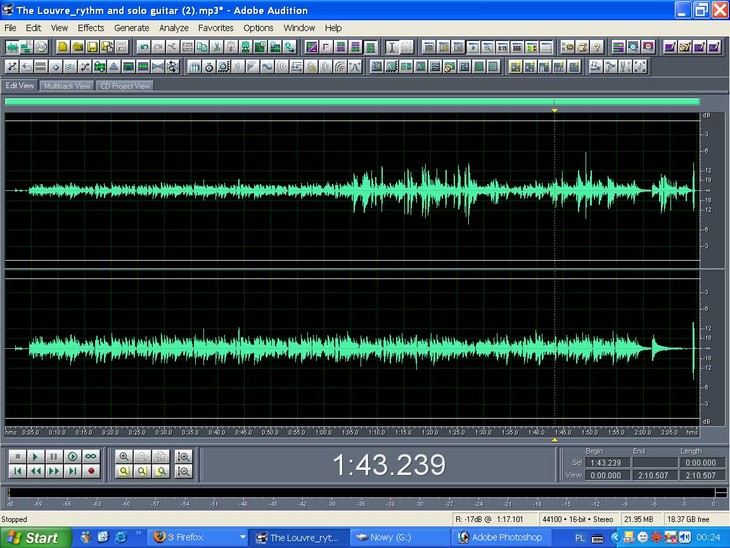Zoom out vertically with lower vertical zoom icon

184,472
